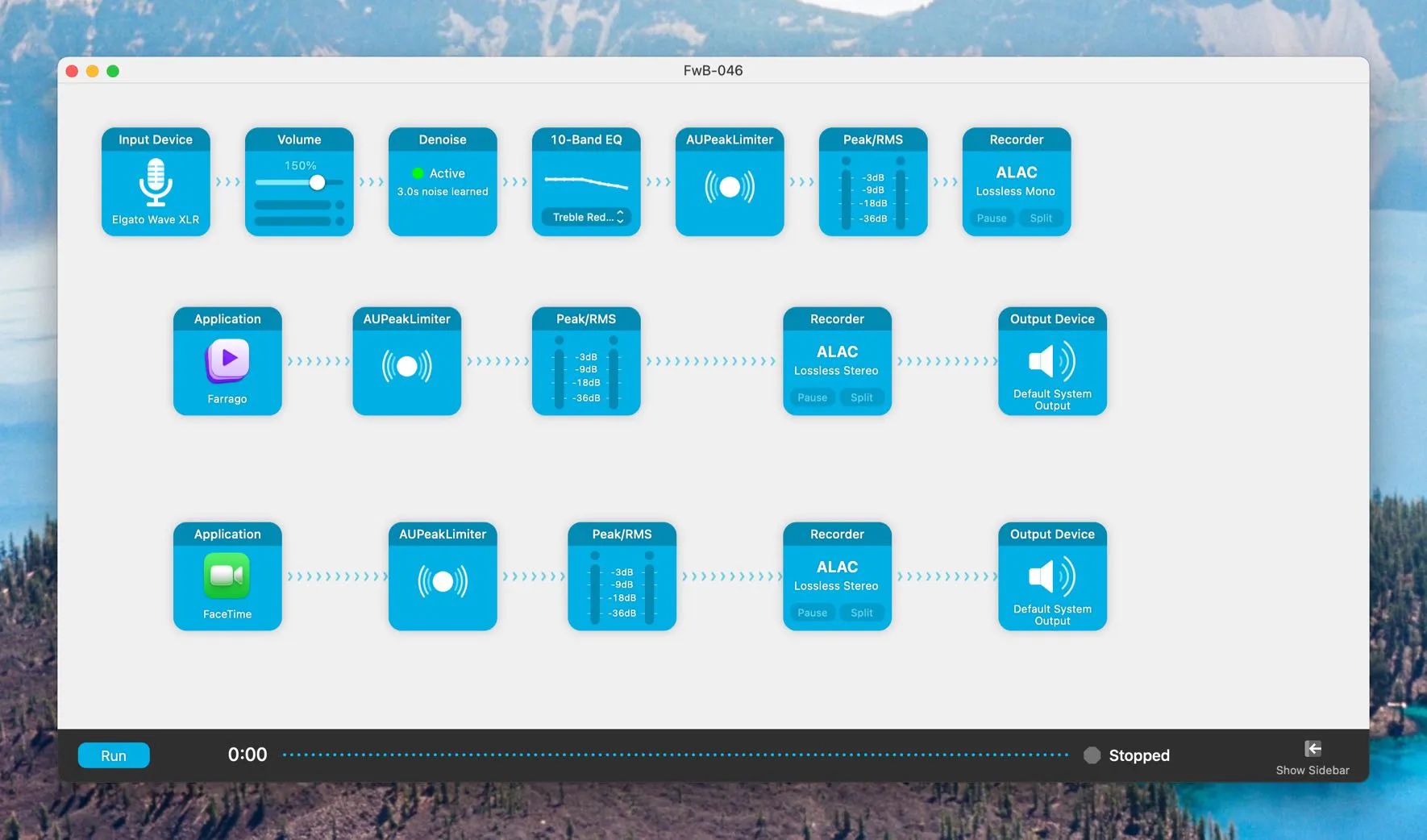This screenshot has width=1427, height=840.
Task: Split the FaceTime Lossless Stereo recording
Action: [861, 613]
